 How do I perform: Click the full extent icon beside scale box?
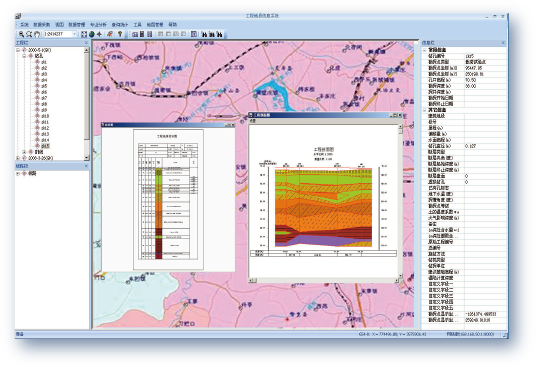click(x=84, y=34)
